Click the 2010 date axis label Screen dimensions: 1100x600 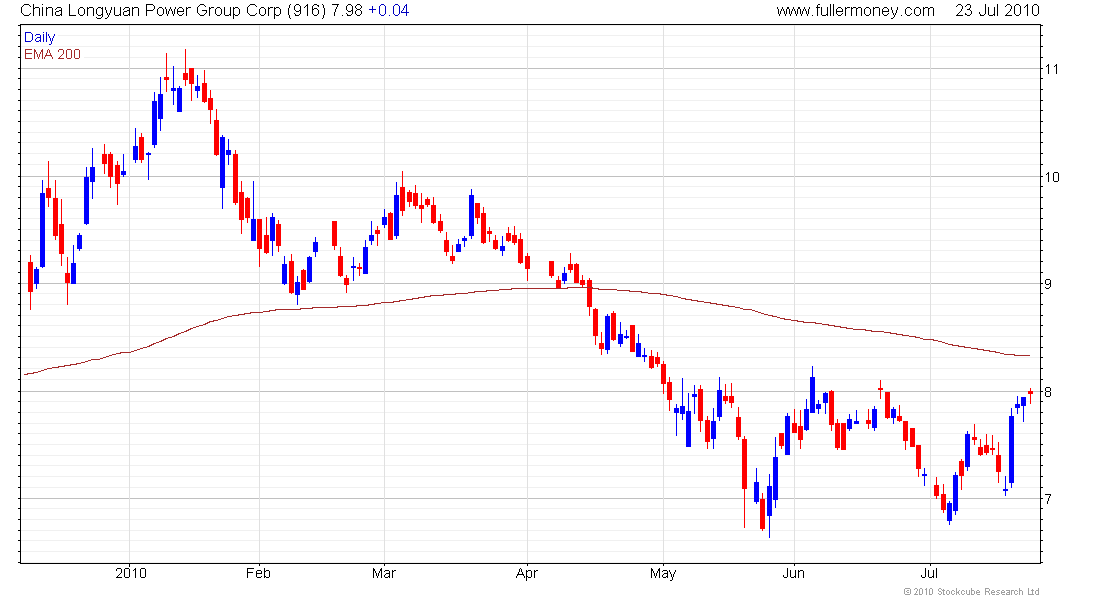tap(130, 573)
